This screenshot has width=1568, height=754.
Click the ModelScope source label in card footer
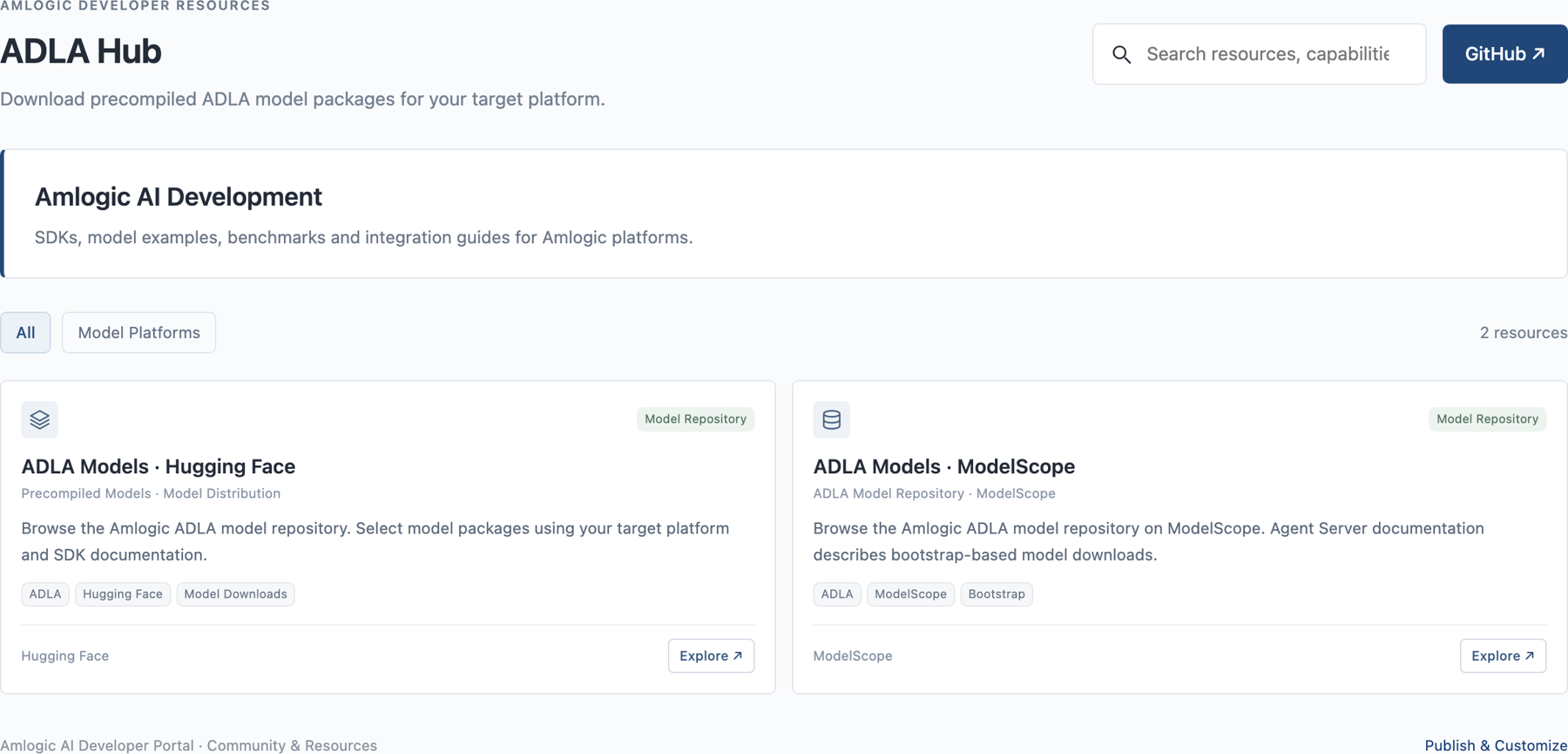click(x=853, y=656)
